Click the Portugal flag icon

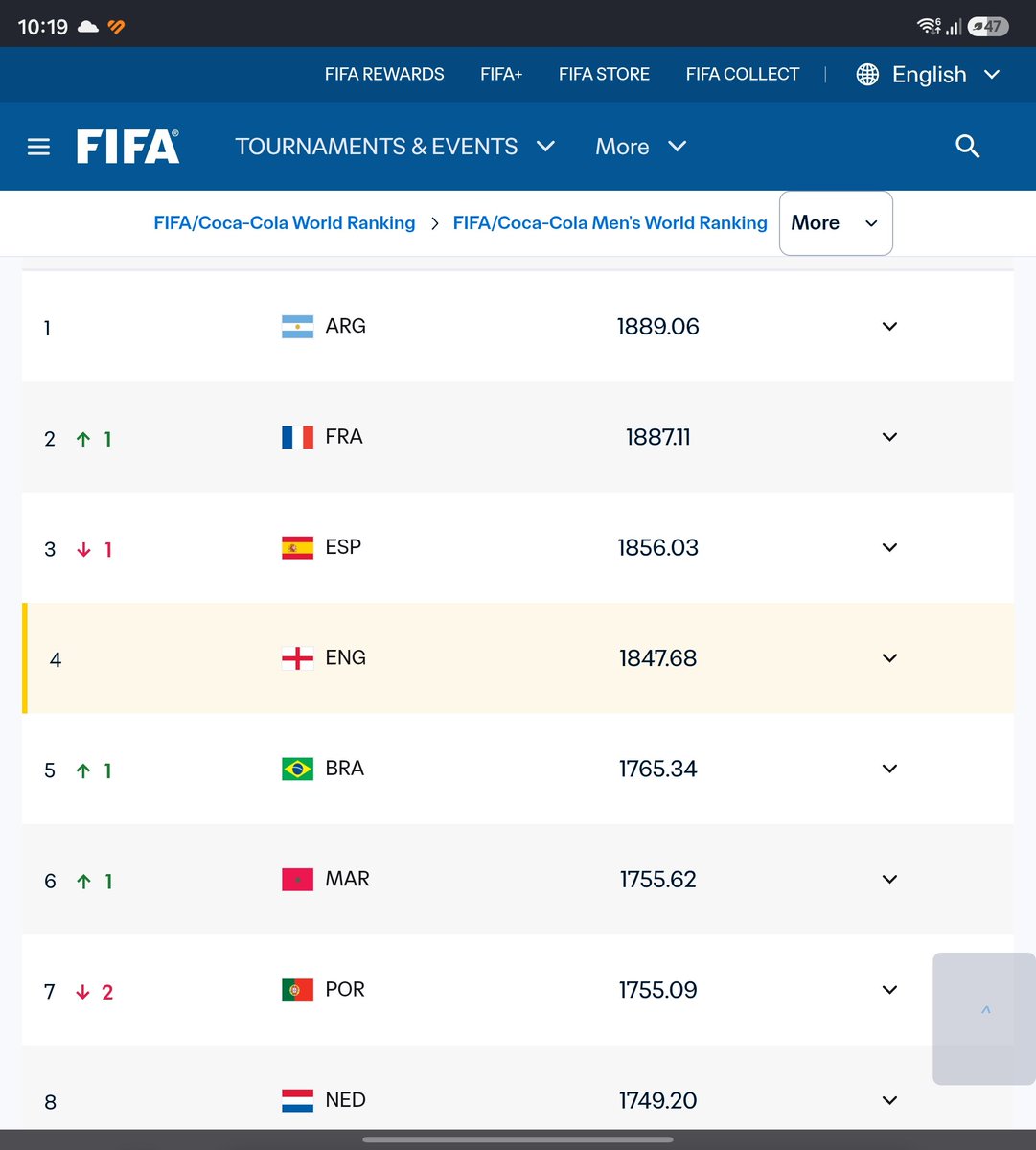pyautogui.click(x=297, y=990)
